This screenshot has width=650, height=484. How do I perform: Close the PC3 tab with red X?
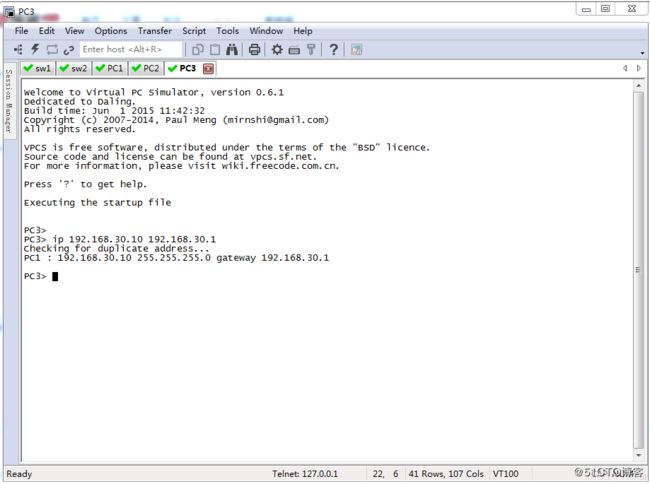tap(209, 69)
